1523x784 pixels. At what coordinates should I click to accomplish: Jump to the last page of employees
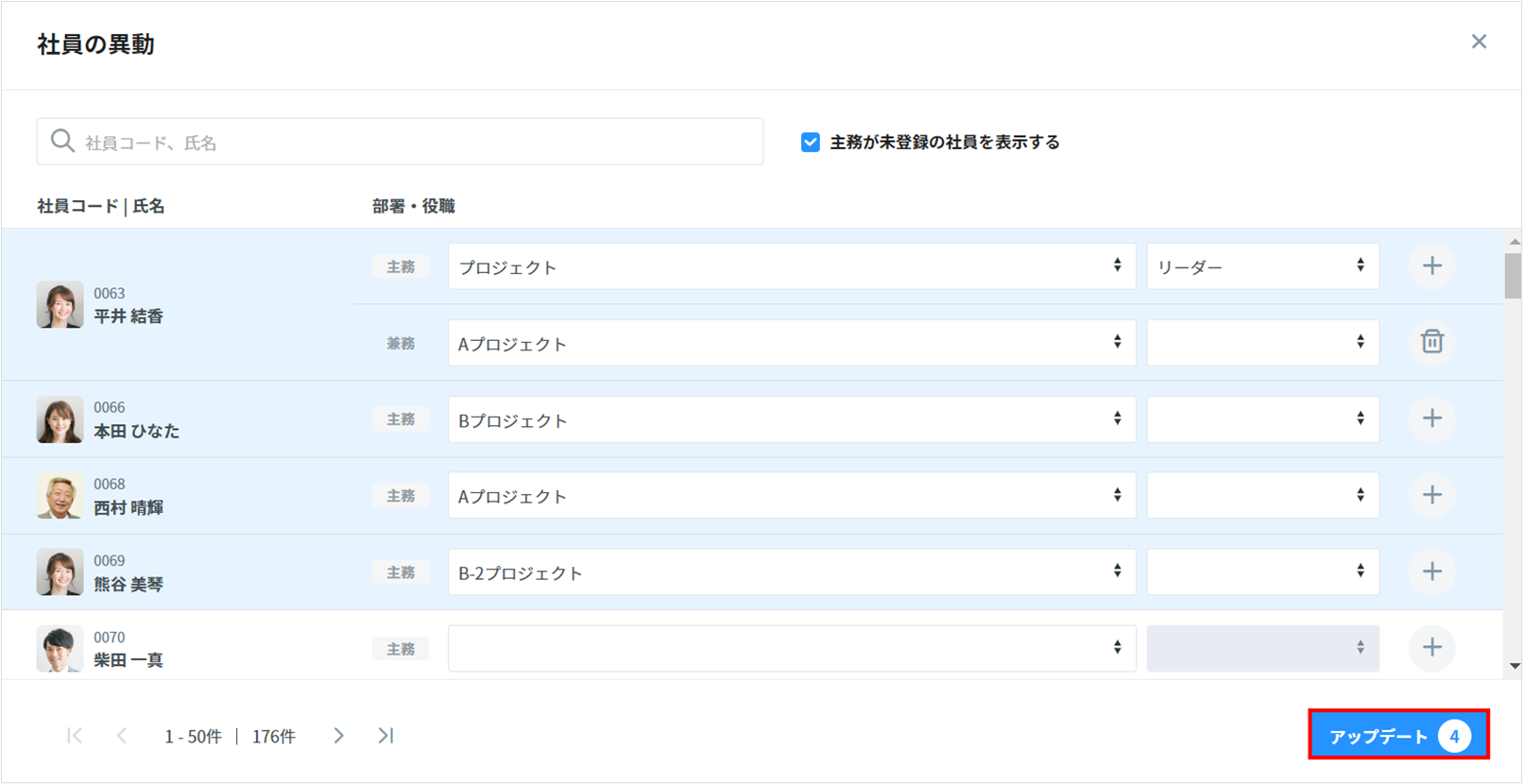pyautogui.click(x=385, y=736)
